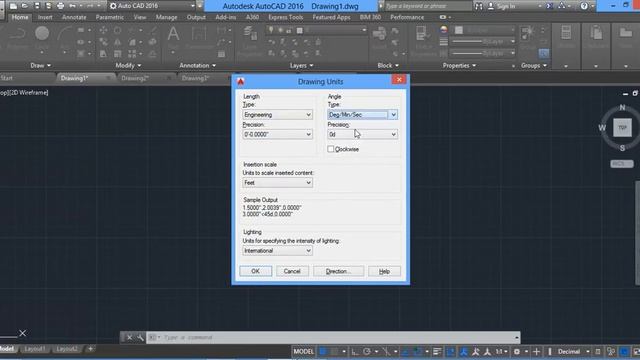
Task: Click the TOP face of the ViewCube
Action: [x=622, y=128]
